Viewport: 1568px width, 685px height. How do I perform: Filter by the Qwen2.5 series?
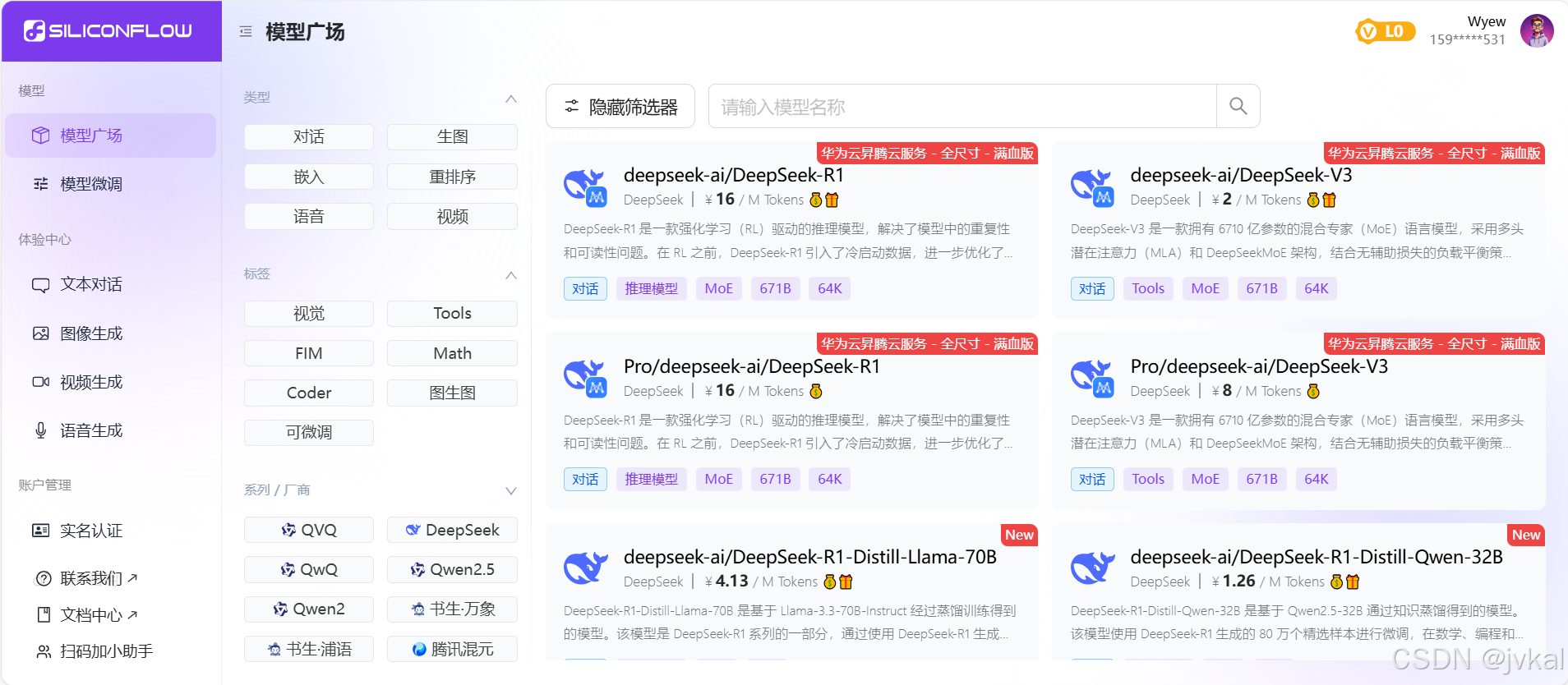[x=452, y=569]
